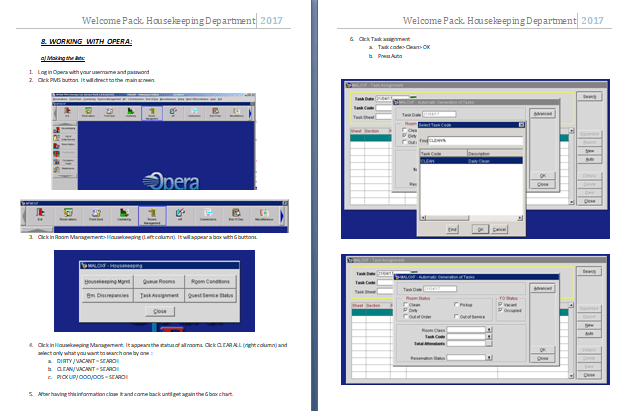The image size is (632, 411).
Task: Open the End of Day toolbar icon
Action: coord(236,213)
